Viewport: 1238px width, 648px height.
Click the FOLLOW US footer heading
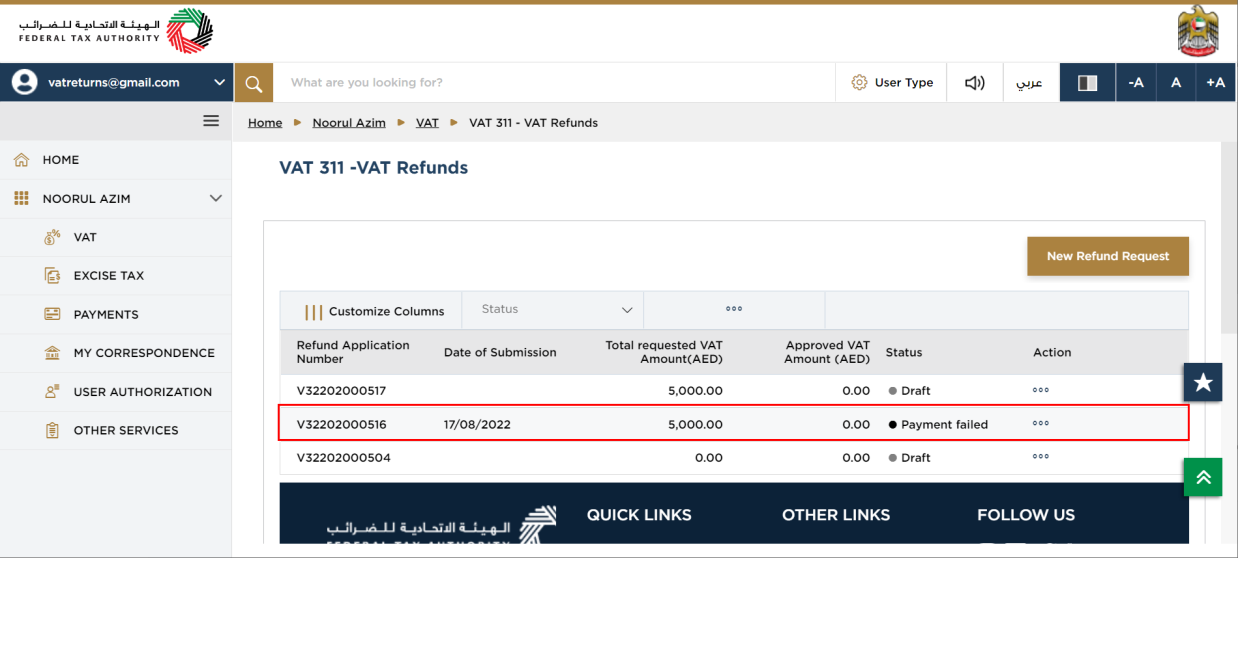point(1026,515)
